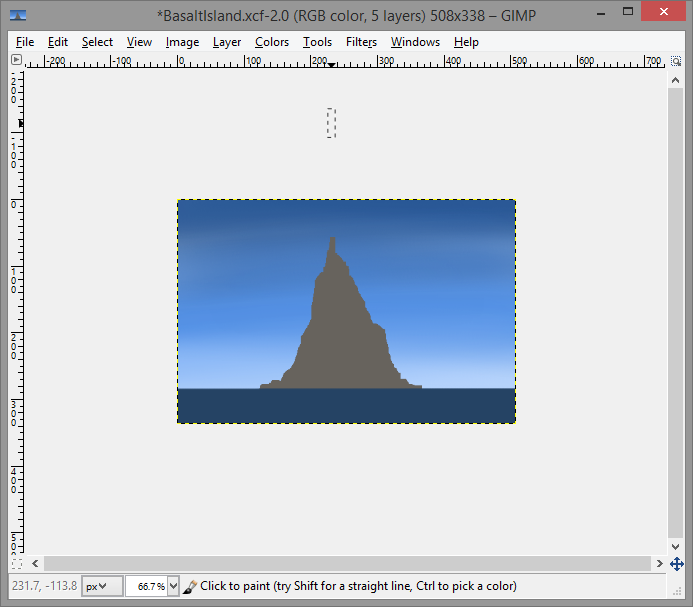The height and width of the screenshot is (607, 693).
Task: Click the up arrow of the vertical scrollbar
Action: (x=676, y=79)
